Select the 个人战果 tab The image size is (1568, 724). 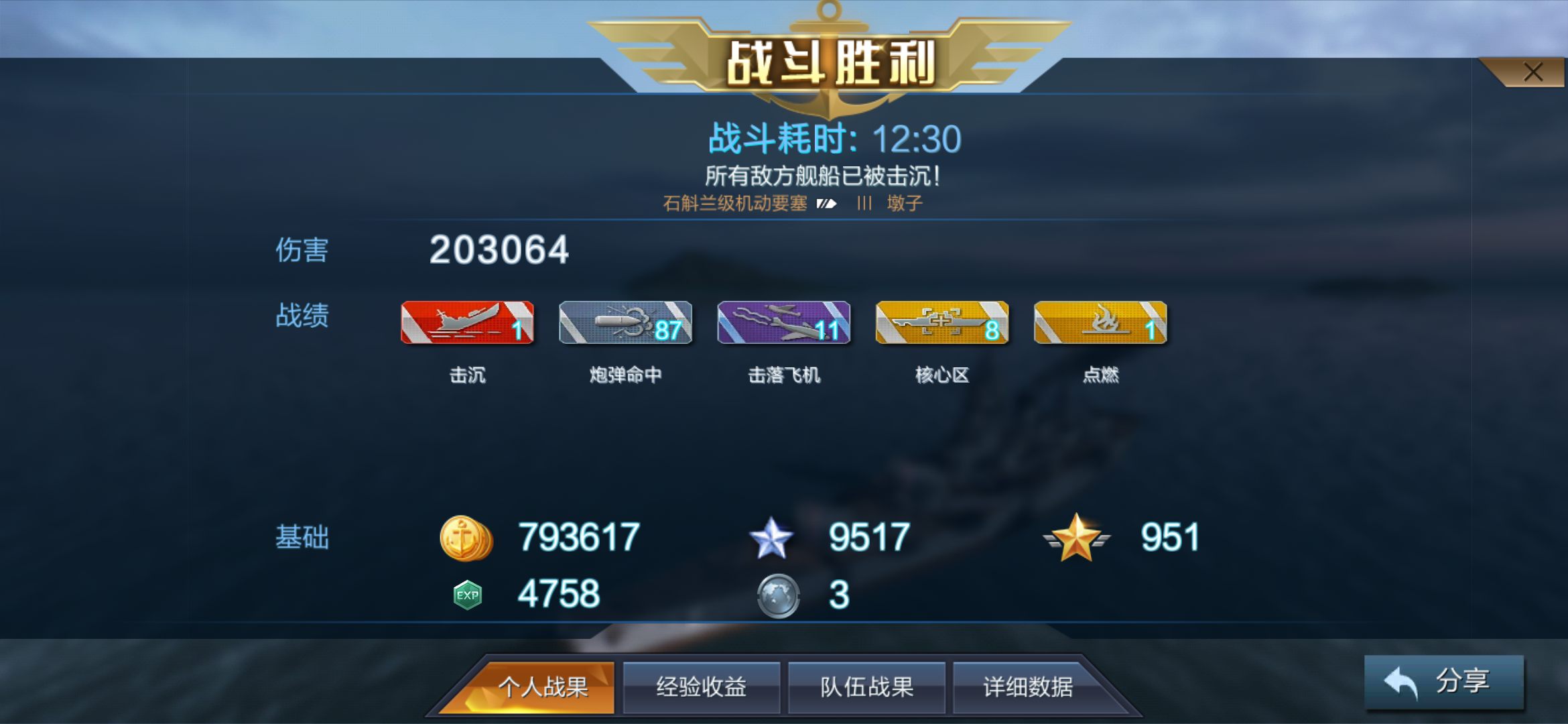[x=543, y=686]
